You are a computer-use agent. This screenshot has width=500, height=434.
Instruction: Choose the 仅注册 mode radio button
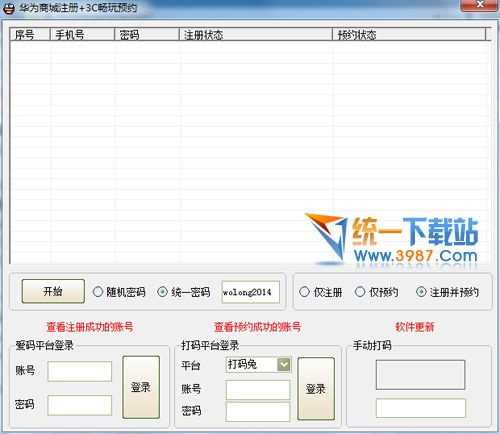click(x=304, y=292)
